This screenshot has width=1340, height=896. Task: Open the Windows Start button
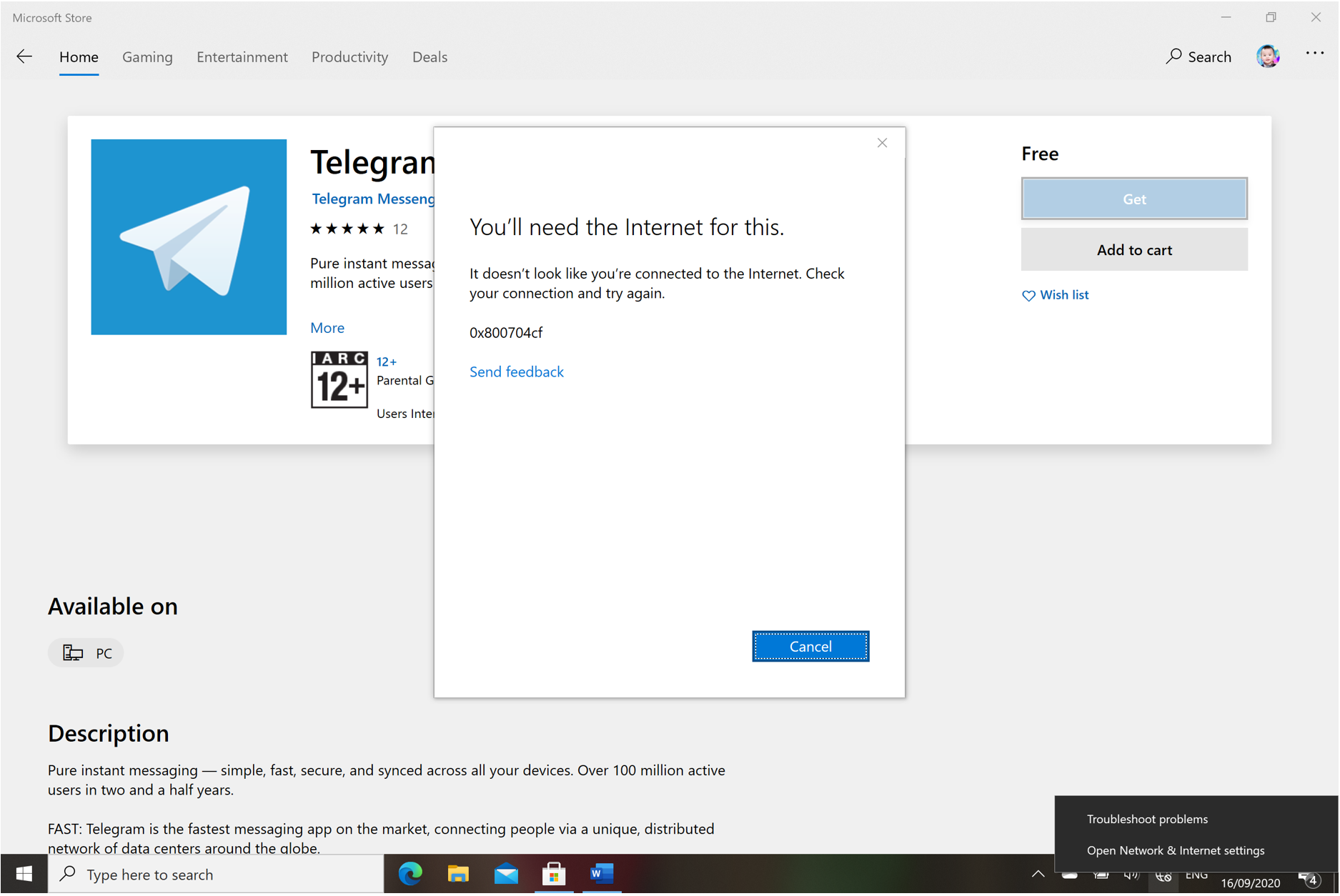(x=24, y=874)
